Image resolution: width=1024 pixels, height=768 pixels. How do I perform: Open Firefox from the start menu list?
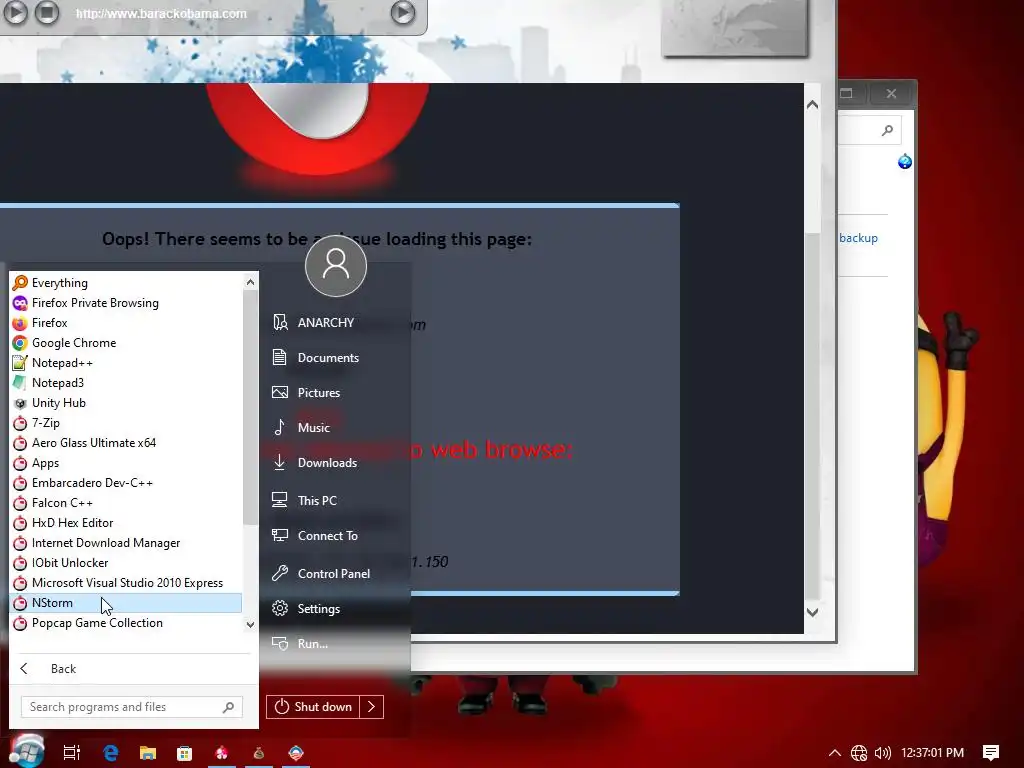click(x=125, y=323)
